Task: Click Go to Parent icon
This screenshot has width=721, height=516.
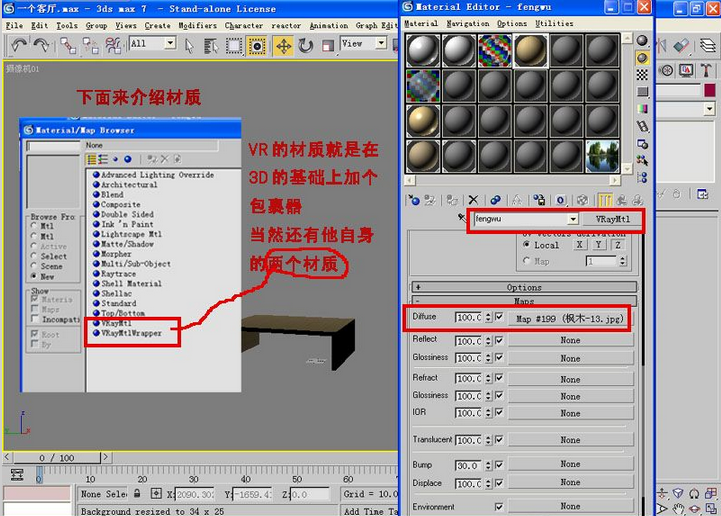Action: pyautogui.click(x=622, y=200)
